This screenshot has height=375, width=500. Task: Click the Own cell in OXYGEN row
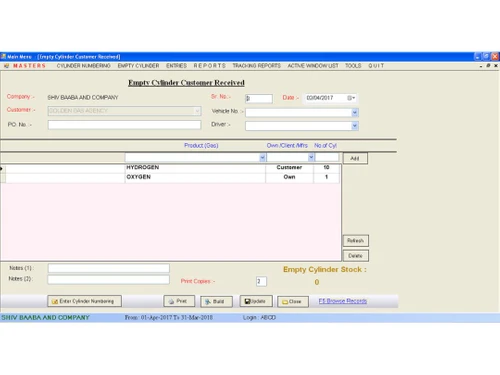(289, 177)
